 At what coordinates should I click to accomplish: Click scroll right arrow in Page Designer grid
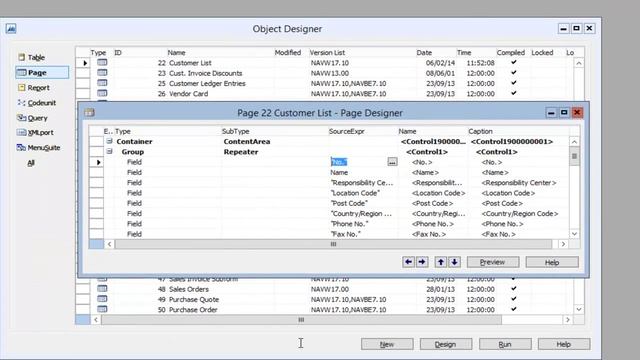[563, 244]
